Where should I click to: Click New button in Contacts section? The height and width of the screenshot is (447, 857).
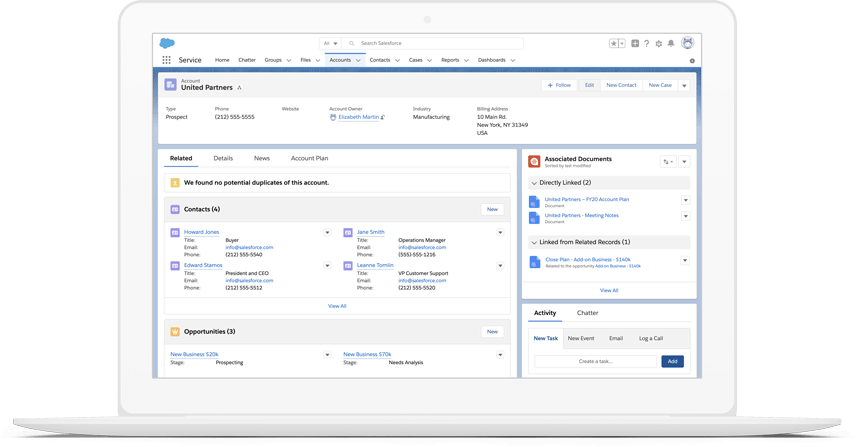pos(492,210)
